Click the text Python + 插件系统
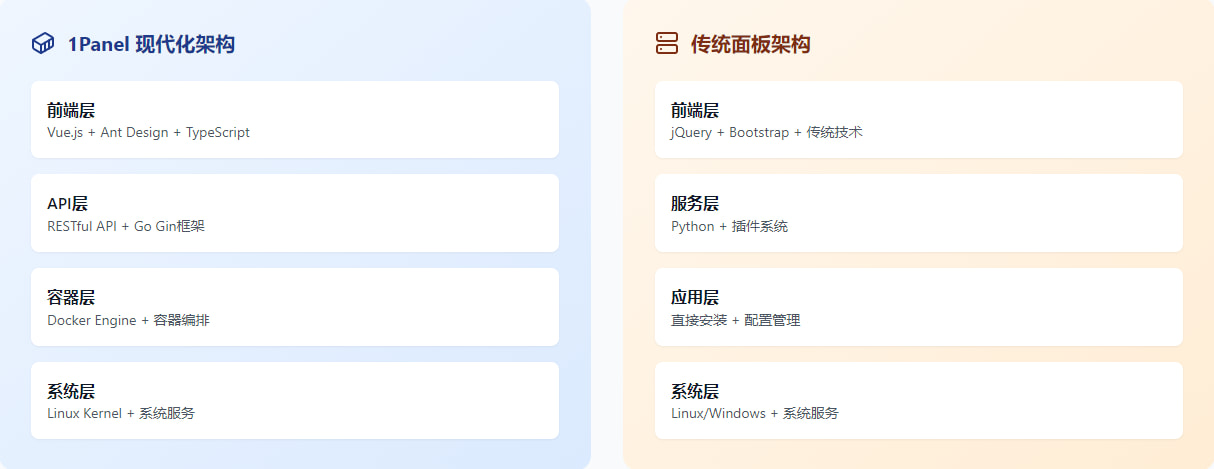The image size is (1214, 469). 729,226
